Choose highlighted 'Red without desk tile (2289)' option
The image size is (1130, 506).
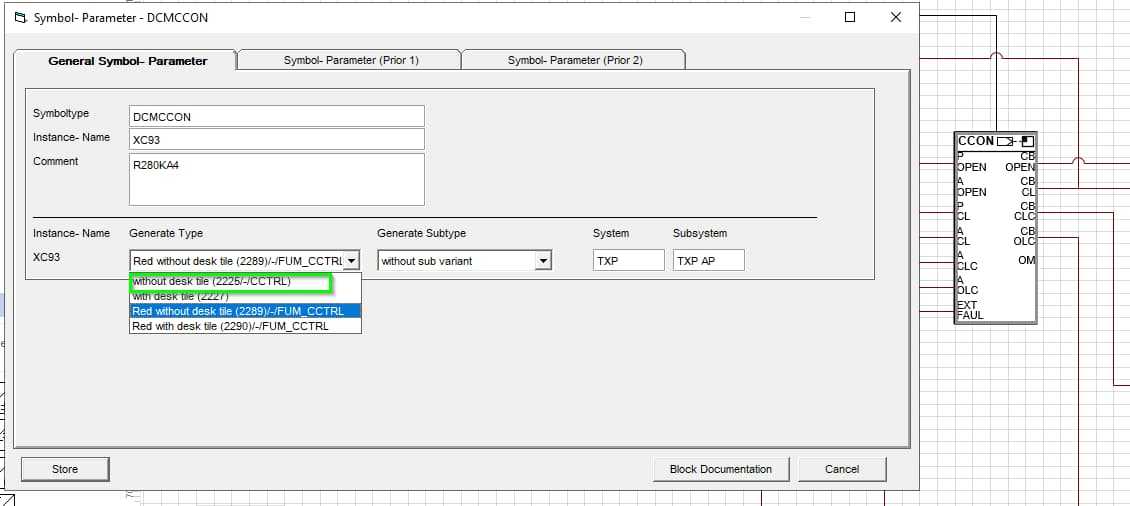click(x=238, y=311)
